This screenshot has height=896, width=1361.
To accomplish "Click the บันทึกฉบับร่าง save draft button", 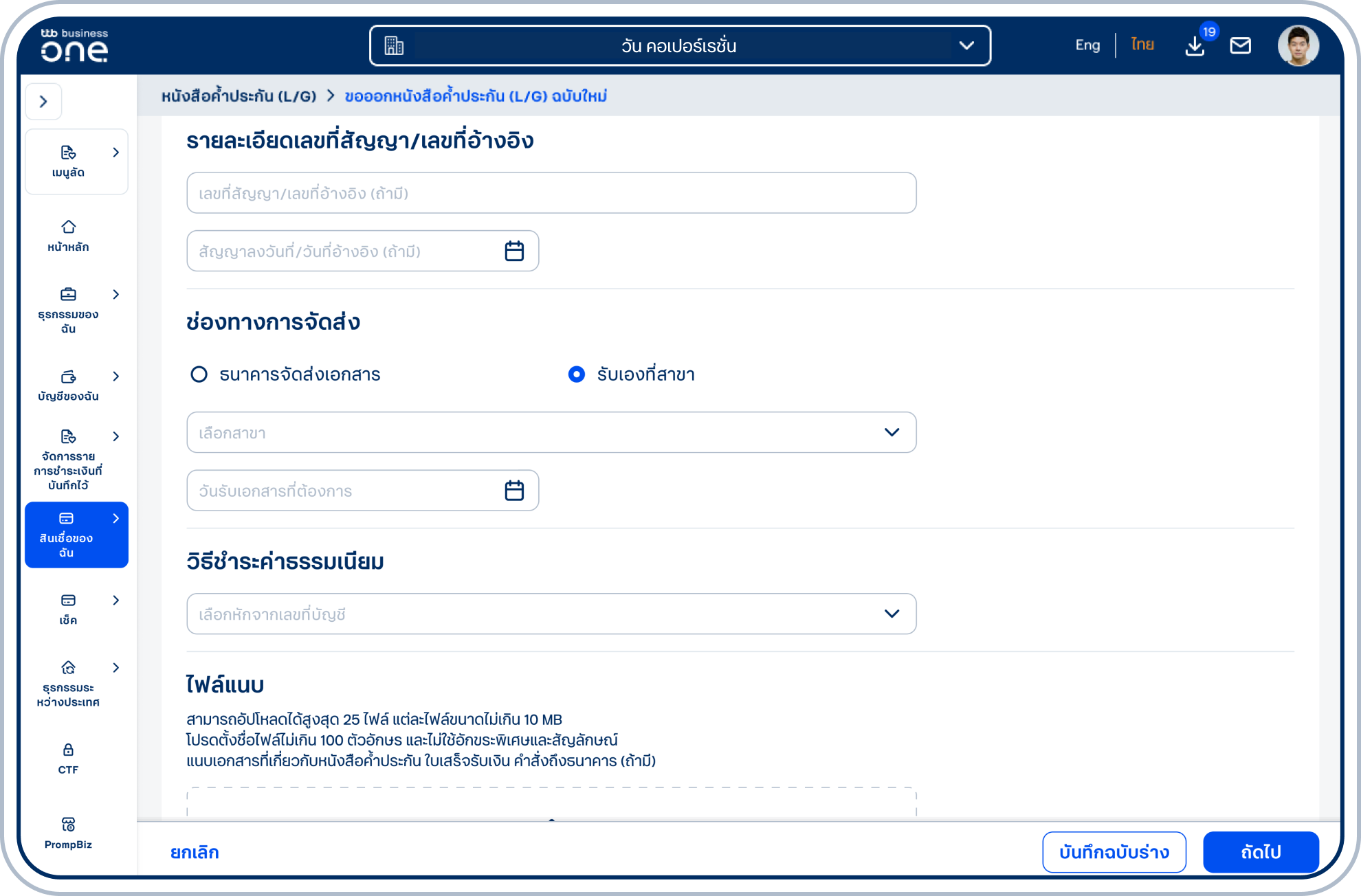I will 1114,852.
